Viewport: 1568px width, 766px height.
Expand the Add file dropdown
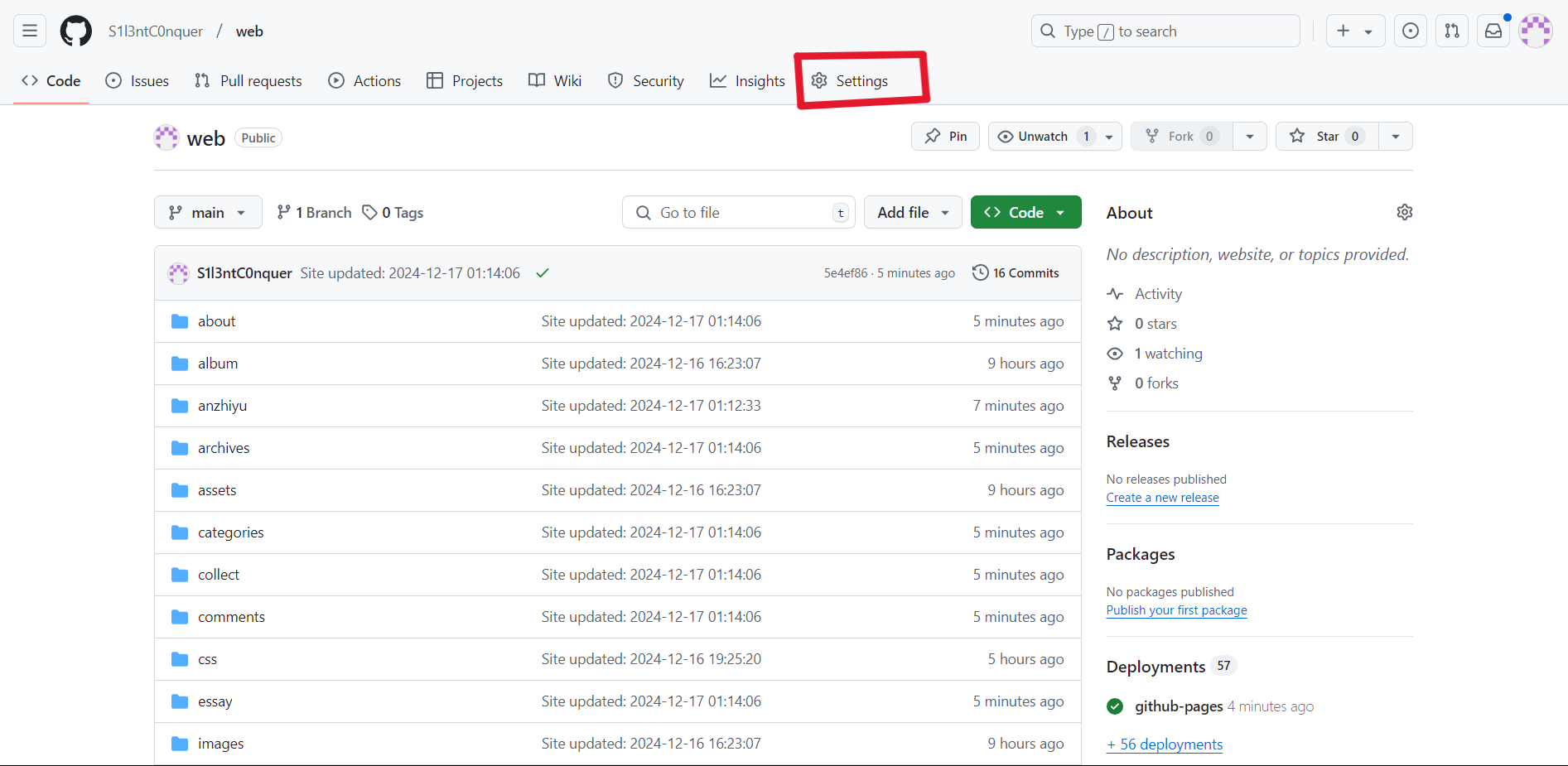[x=912, y=212]
